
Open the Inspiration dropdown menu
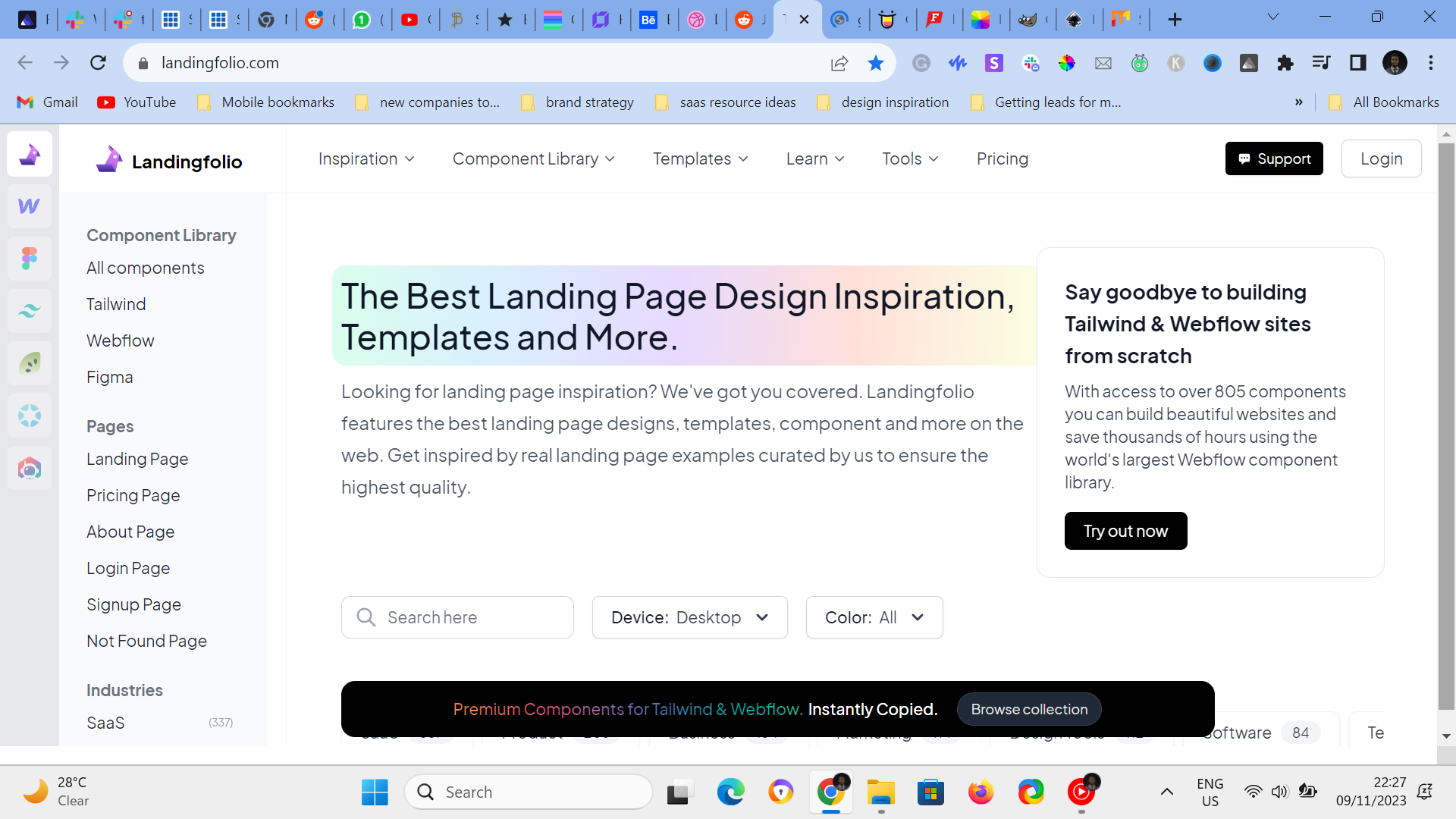pyautogui.click(x=366, y=159)
